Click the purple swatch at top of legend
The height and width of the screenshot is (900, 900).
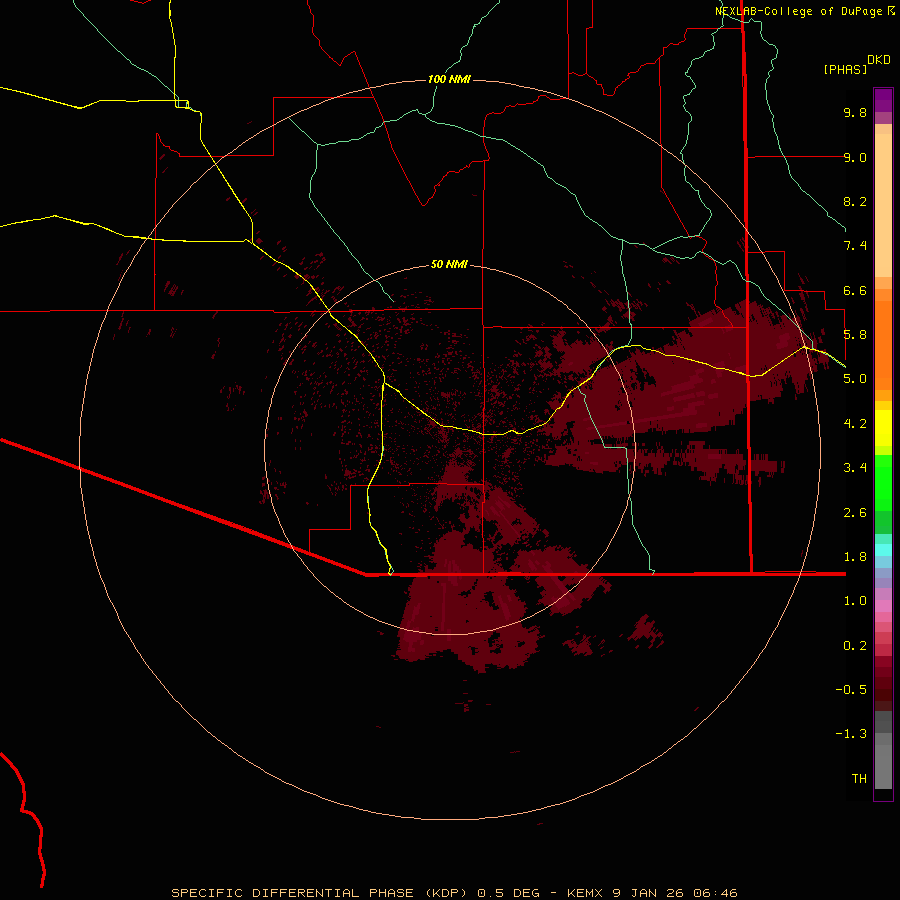click(883, 100)
